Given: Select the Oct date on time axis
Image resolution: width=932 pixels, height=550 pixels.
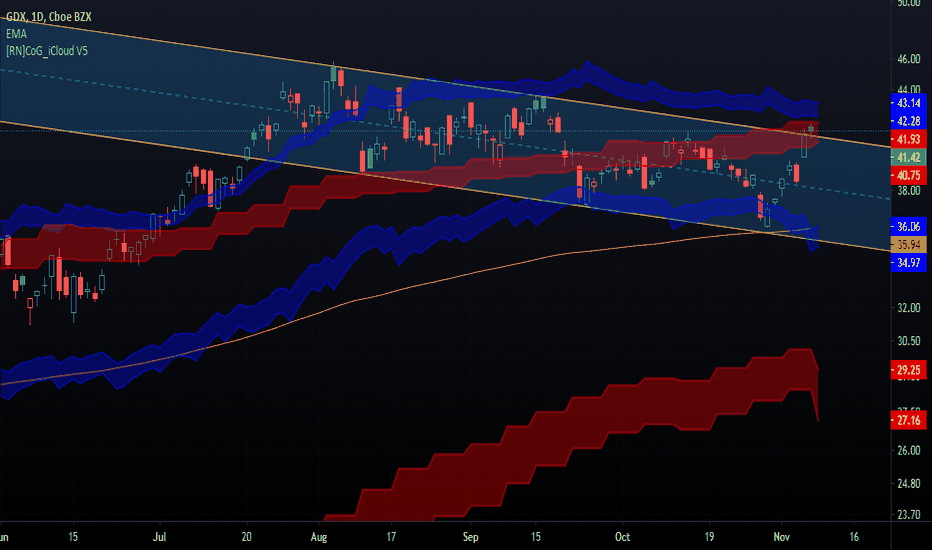Looking at the screenshot, I should coord(622,537).
